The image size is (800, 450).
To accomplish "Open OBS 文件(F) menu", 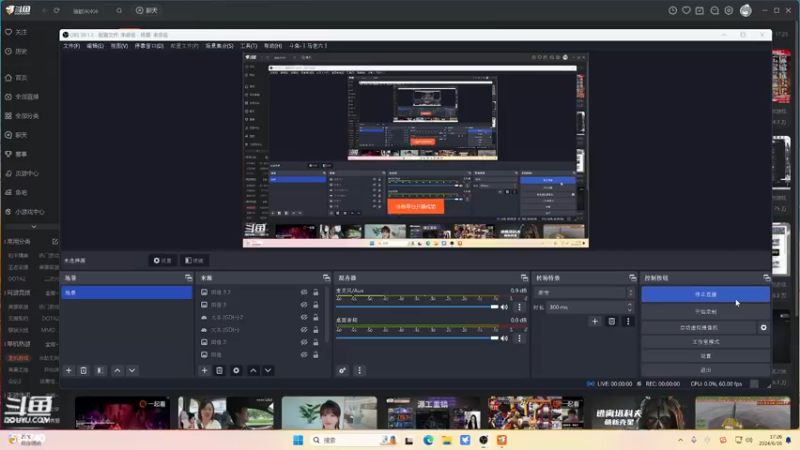I will (x=71, y=46).
